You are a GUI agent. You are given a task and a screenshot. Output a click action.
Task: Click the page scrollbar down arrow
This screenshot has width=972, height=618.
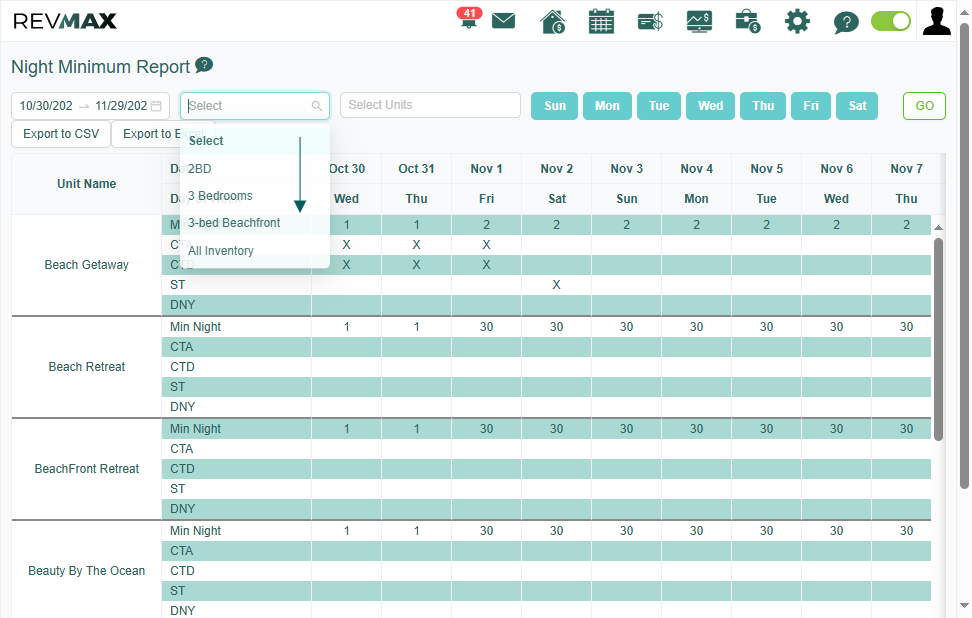[x=965, y=606]
